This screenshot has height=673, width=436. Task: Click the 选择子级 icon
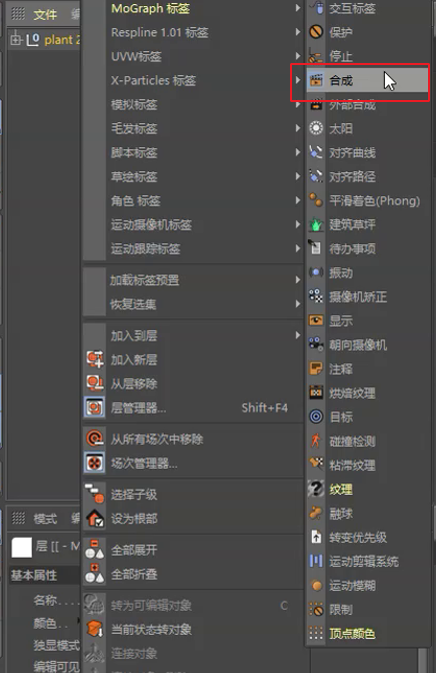(x=94, y=494)
